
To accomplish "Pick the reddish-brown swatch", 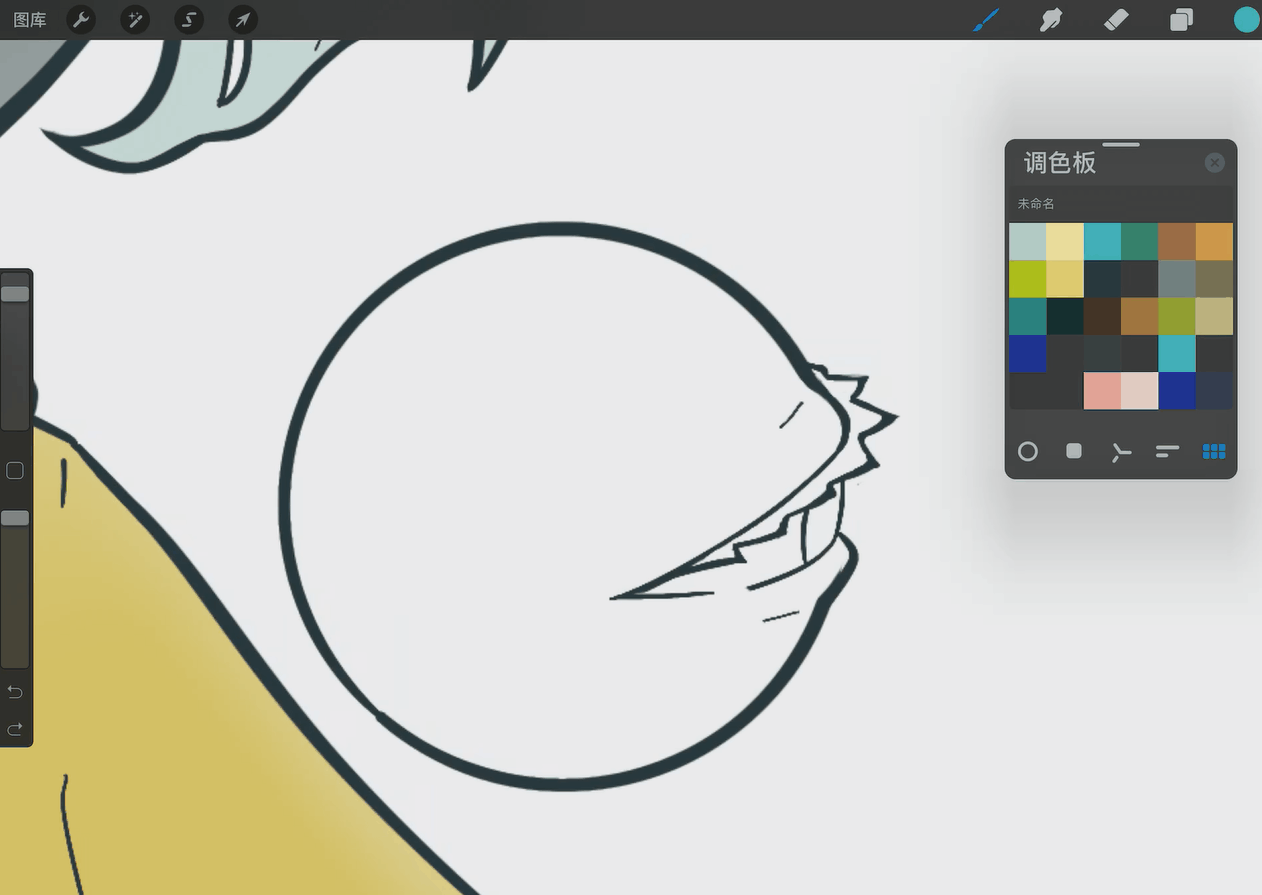I will tap(1177, 242).
